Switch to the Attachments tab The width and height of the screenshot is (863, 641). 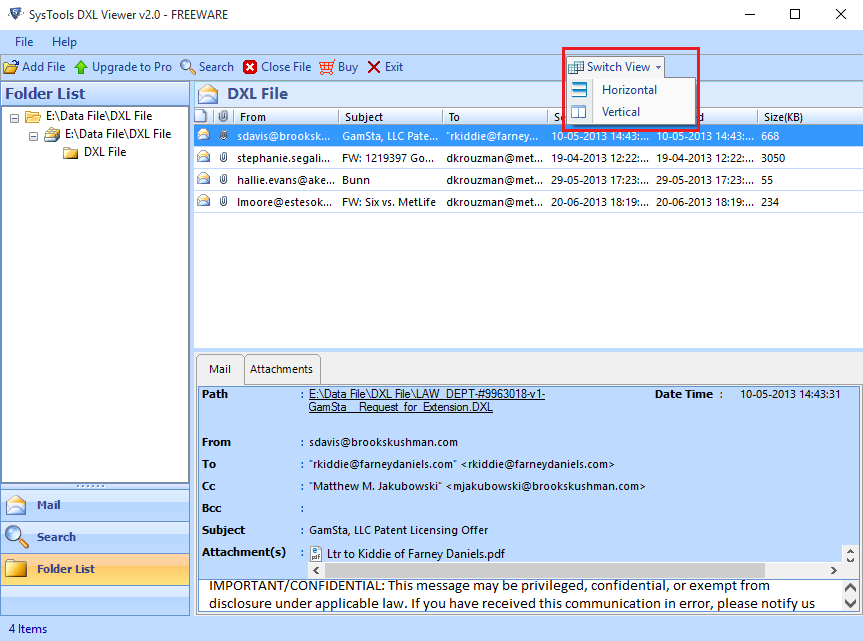pyautogui.click(x=281, y=369)
